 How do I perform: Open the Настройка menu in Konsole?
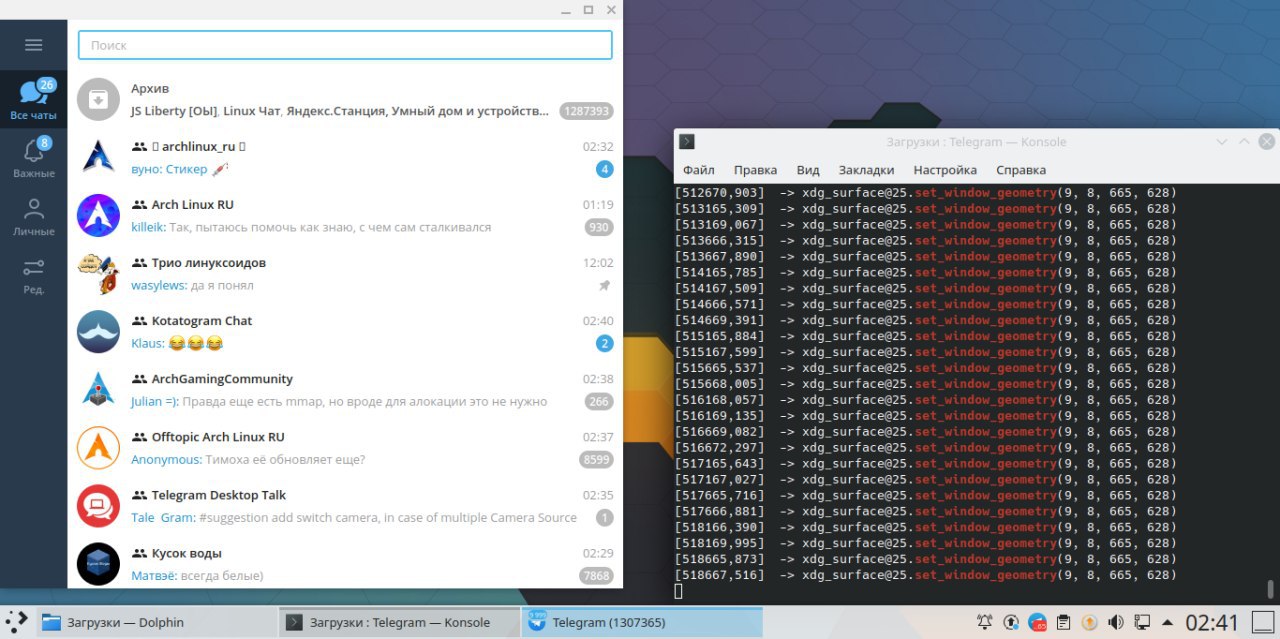coord(945,170)
